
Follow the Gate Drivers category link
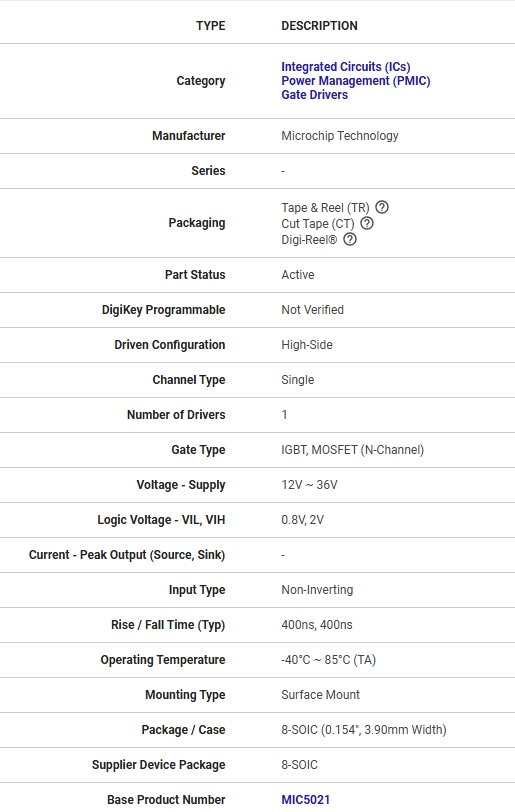click(314, 95)
